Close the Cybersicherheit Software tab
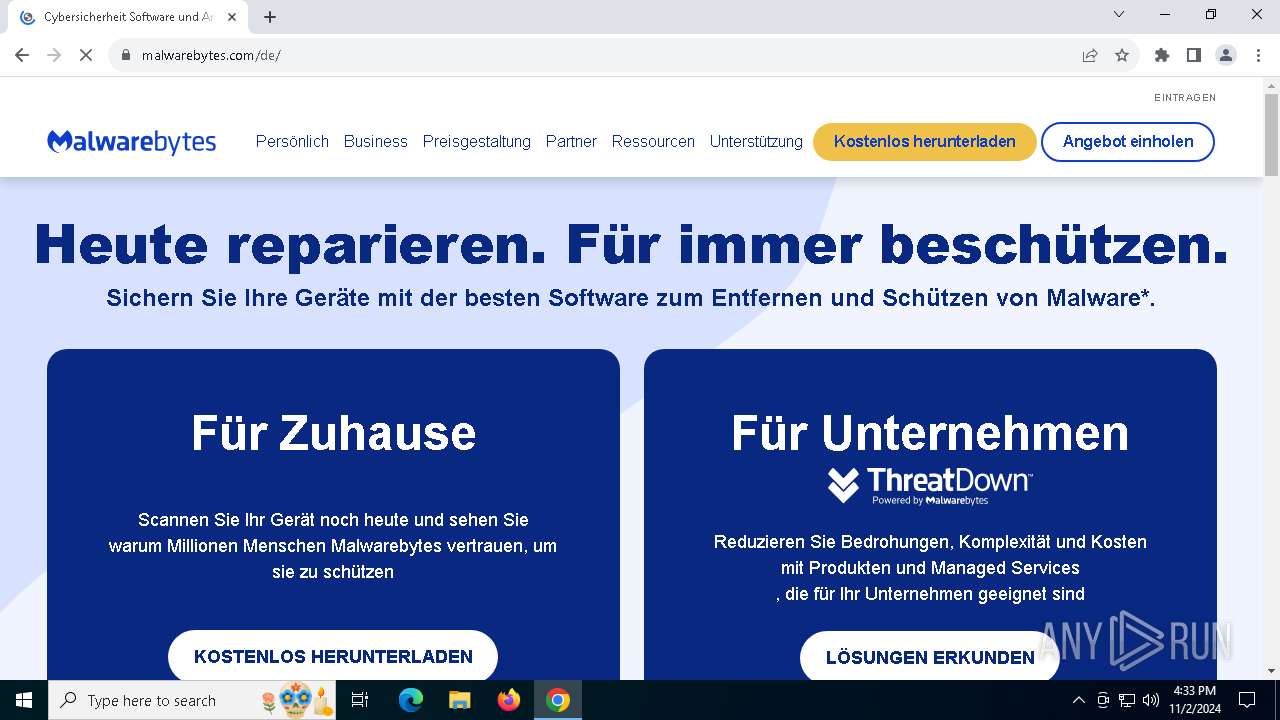 pos(233,17)
